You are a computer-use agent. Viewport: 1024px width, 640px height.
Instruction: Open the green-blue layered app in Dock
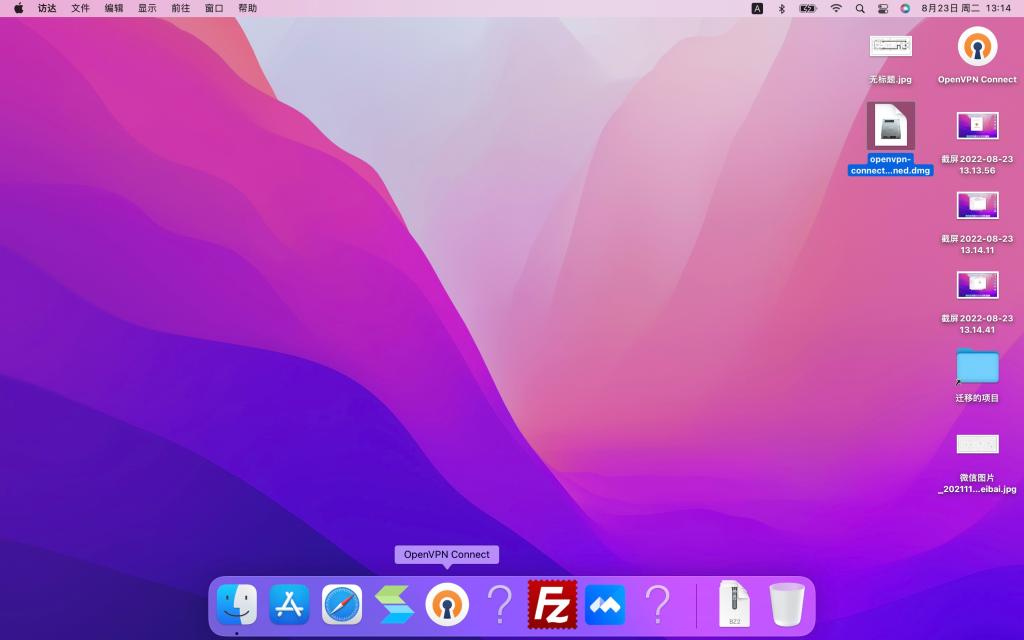pyautogui.click(x=394, y=604)
